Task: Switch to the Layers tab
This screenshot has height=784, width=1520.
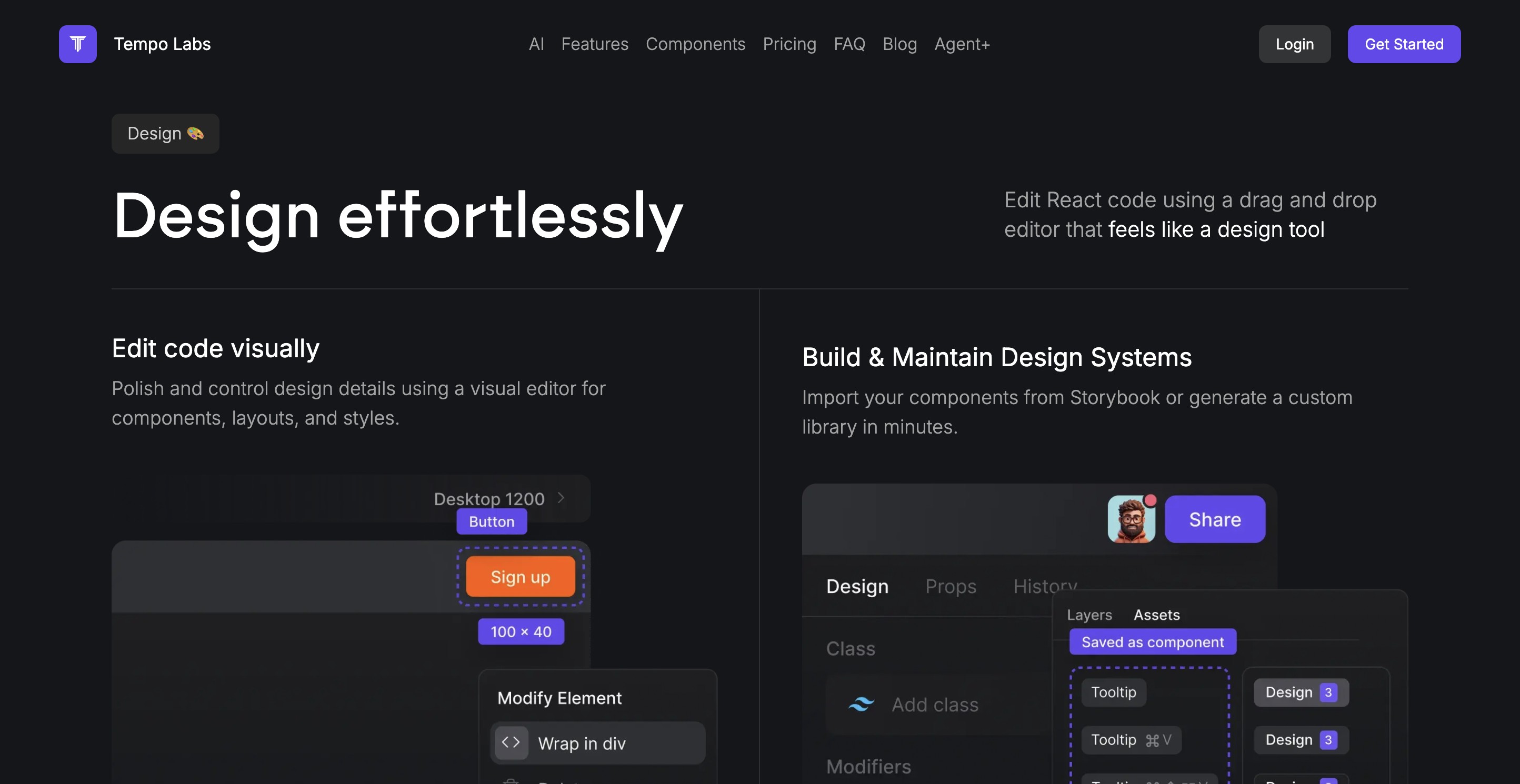Action: tap(1089, 615)
